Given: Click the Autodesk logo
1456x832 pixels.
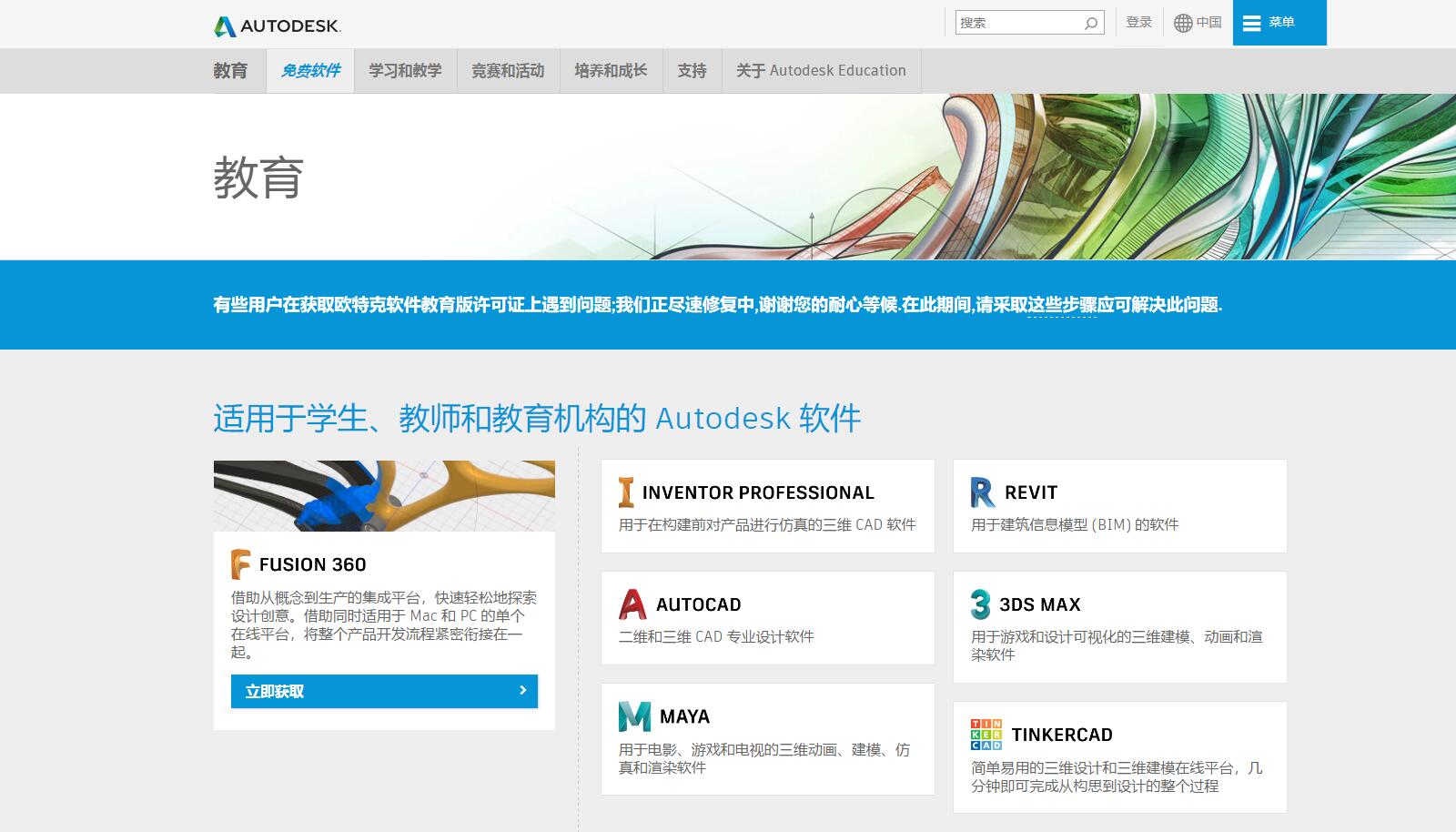Looking at the screenshot, I should (278, 26).
